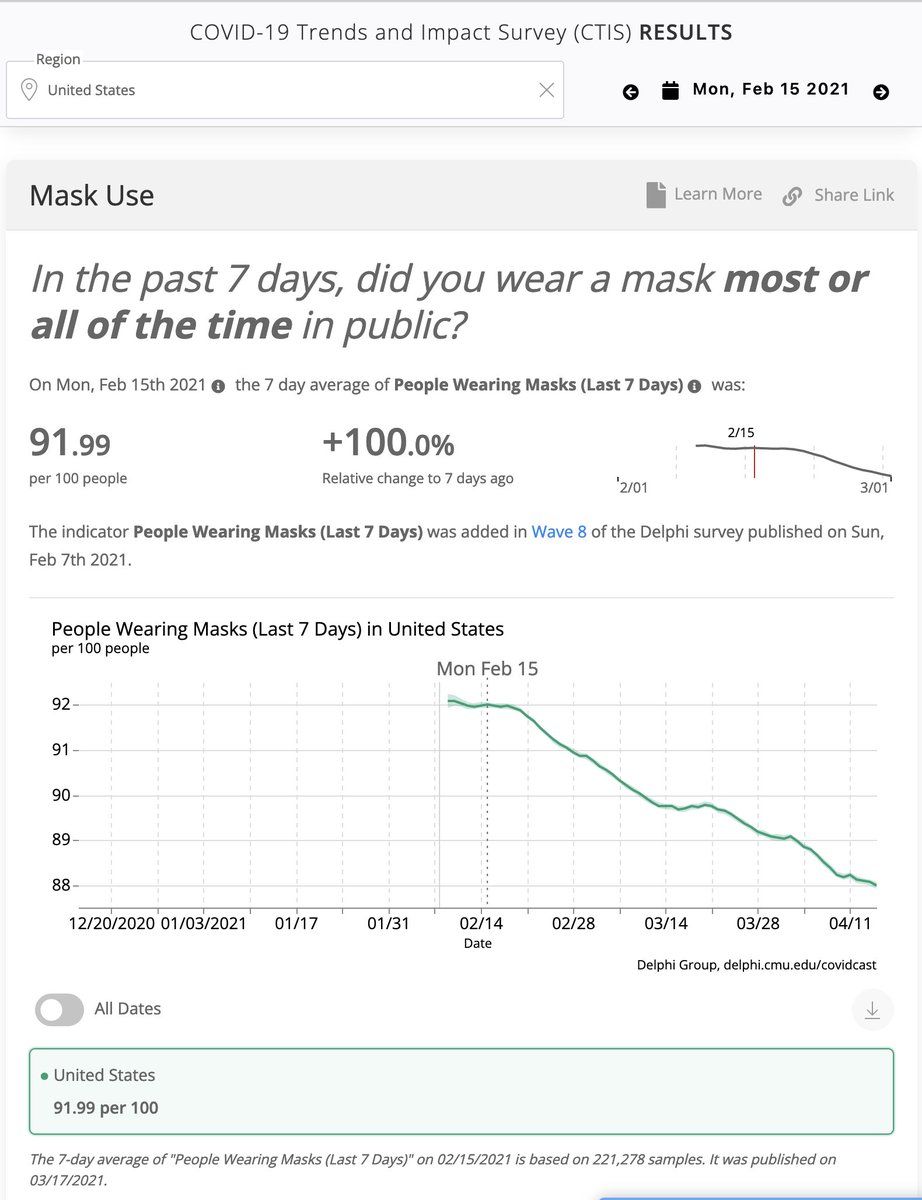Image resolution: width=922 pixels, height=1200 pixels.
Task: Advance to the next date with right arrow
Action: [881, 92]
